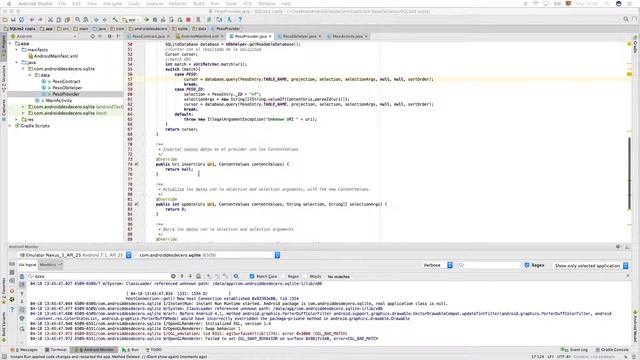Click the Find magnifier icon in toolbar
The image size is (640, 360).
[77, 20]
